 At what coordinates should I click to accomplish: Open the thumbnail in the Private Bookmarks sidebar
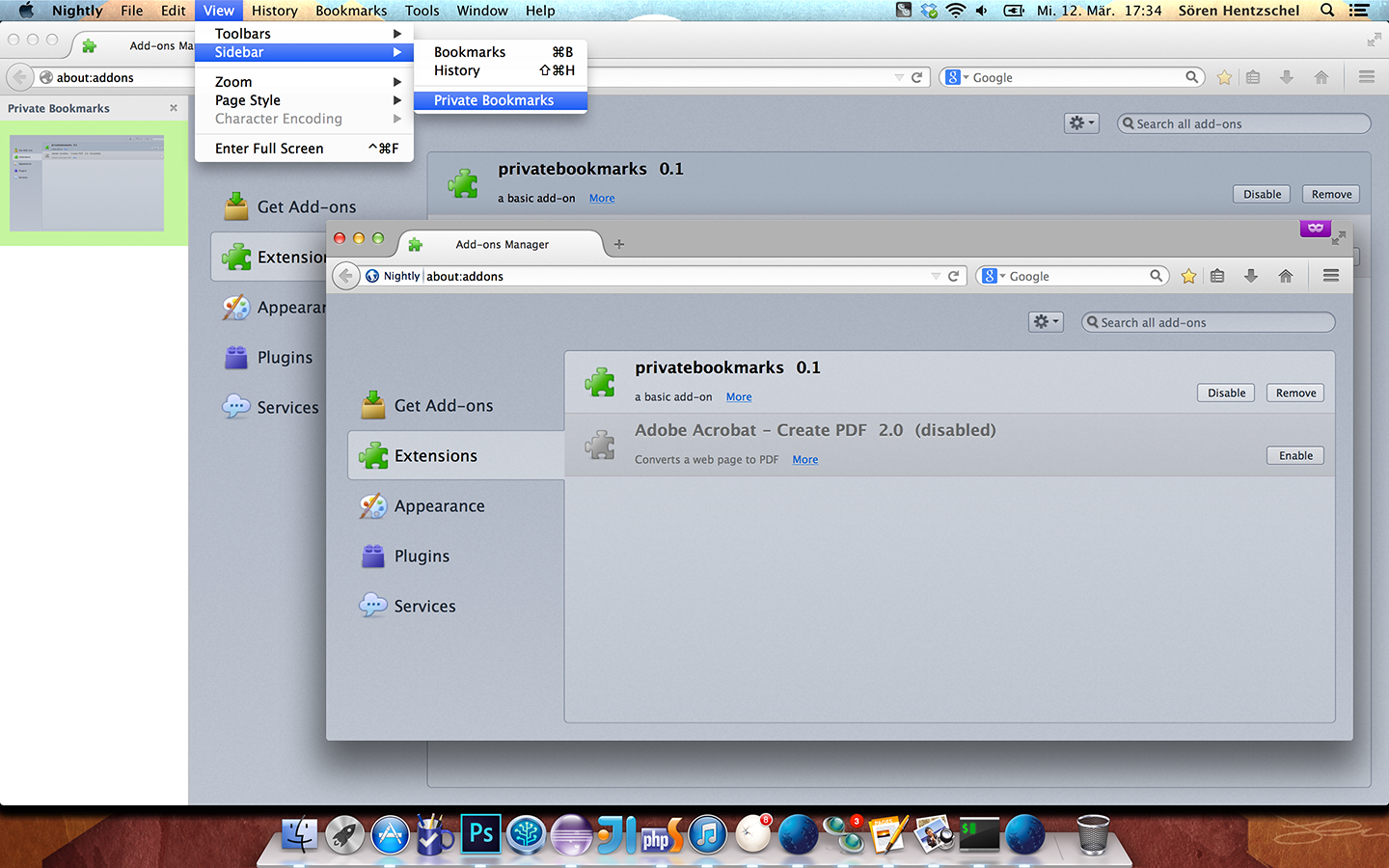click(x=87, y=183)
